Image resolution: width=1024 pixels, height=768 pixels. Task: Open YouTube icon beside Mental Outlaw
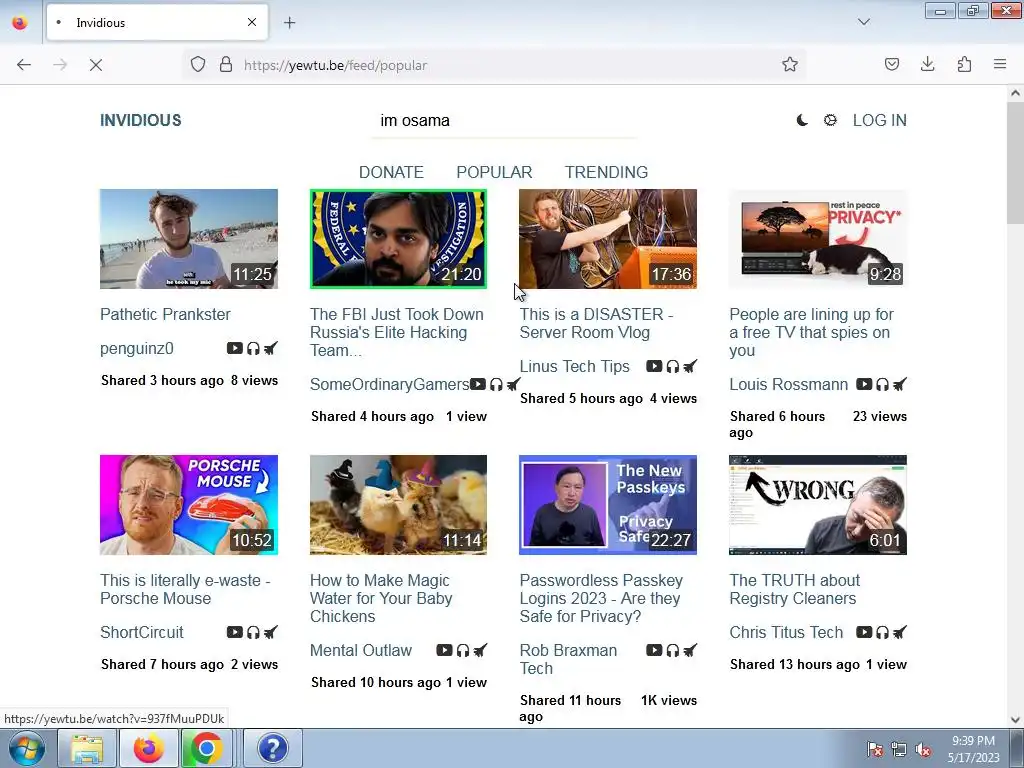444,650
